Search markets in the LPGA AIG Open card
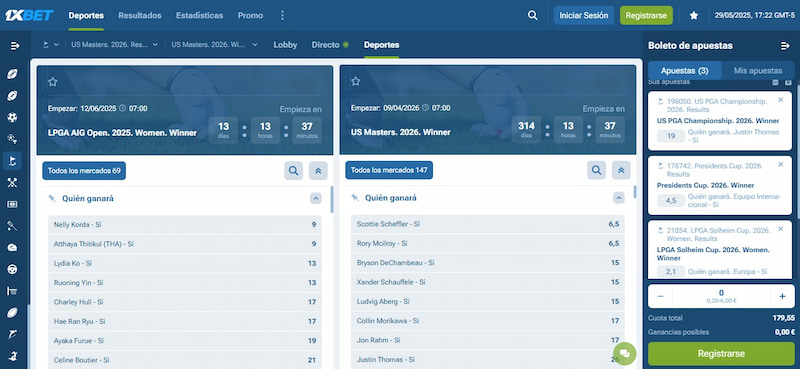Screen dimensions: 800x369 (x=293, y=170)
